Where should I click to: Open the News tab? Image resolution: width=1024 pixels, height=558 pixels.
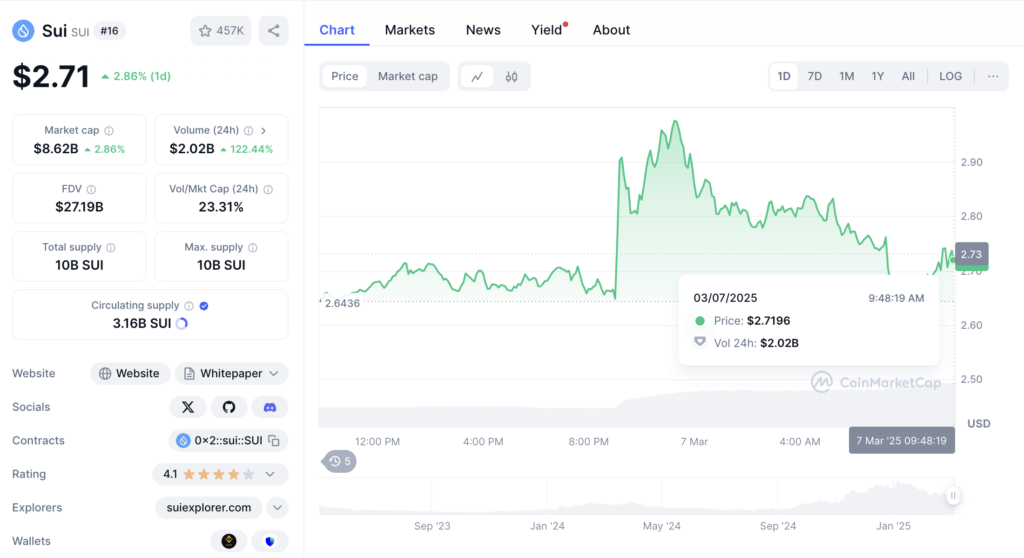(483, 30)
